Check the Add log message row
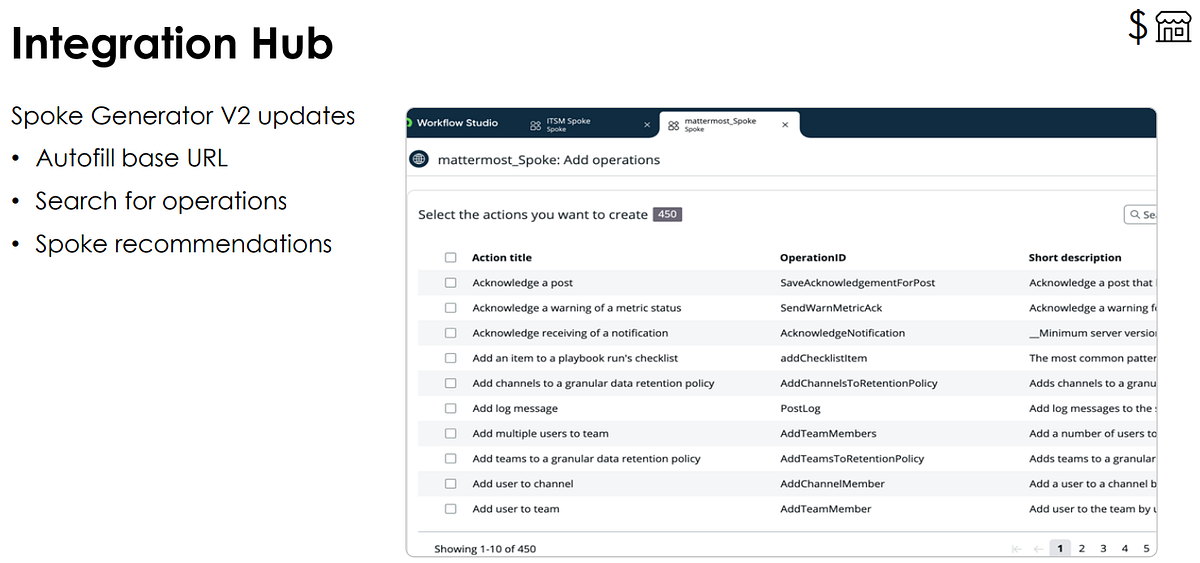 click(x=451, y=408)
